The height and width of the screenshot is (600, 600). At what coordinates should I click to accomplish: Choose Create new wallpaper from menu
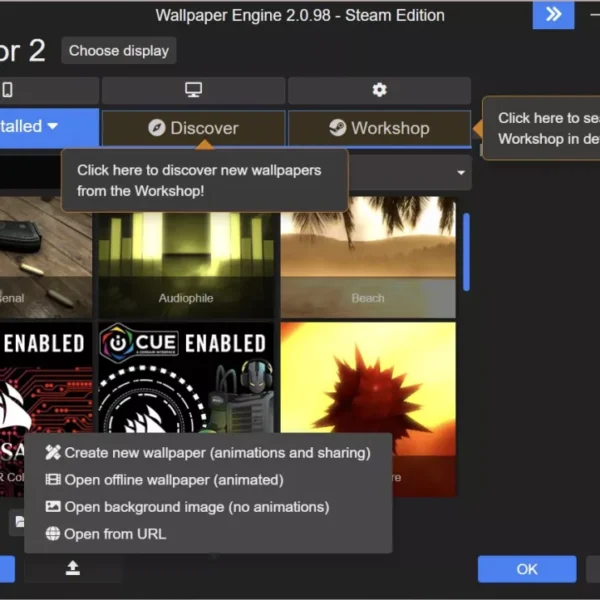(x=217, y=453)
